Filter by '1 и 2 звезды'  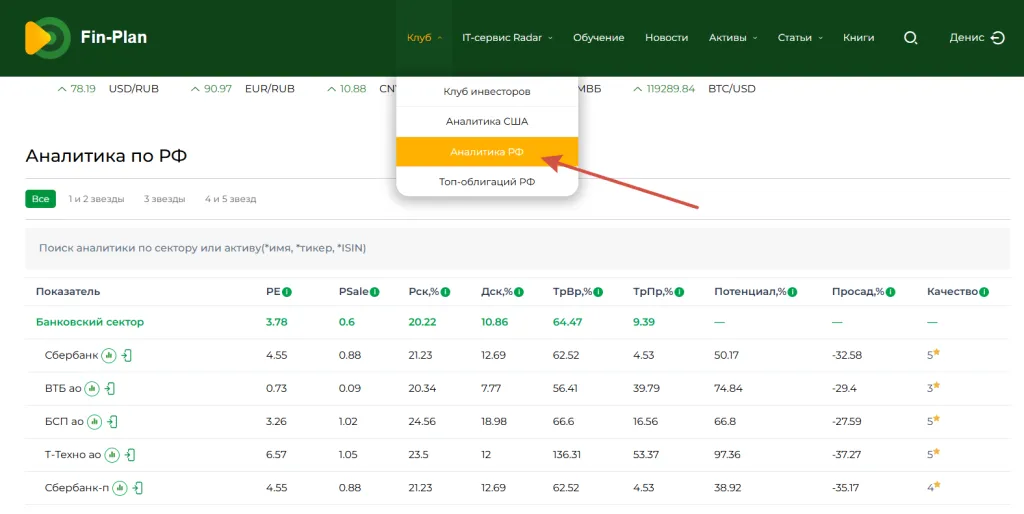(x=96, y=199)
